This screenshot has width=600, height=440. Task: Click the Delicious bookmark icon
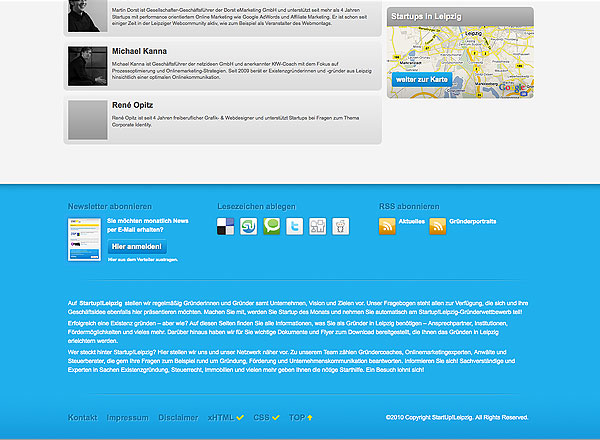tap(225, 226)
